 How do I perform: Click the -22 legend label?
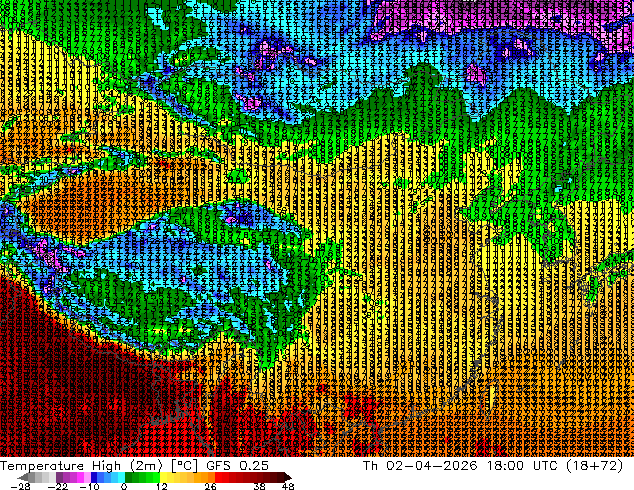(57, 486)
